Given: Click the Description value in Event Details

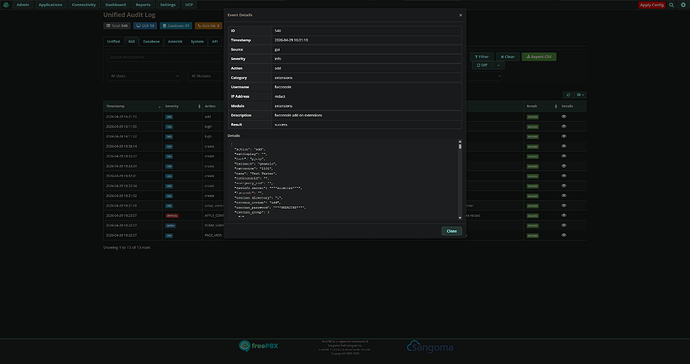Looking at the screenshot, I should click(298, 115).
